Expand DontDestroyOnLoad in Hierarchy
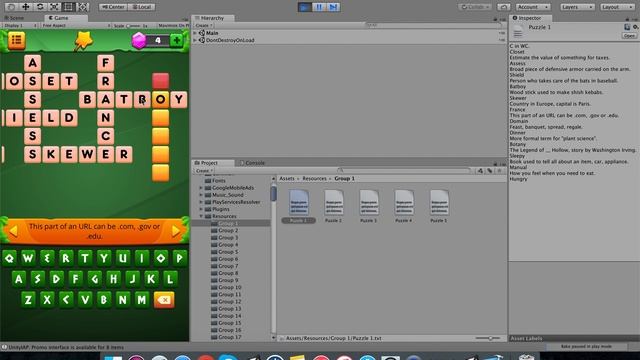 [x=195, y=40]
